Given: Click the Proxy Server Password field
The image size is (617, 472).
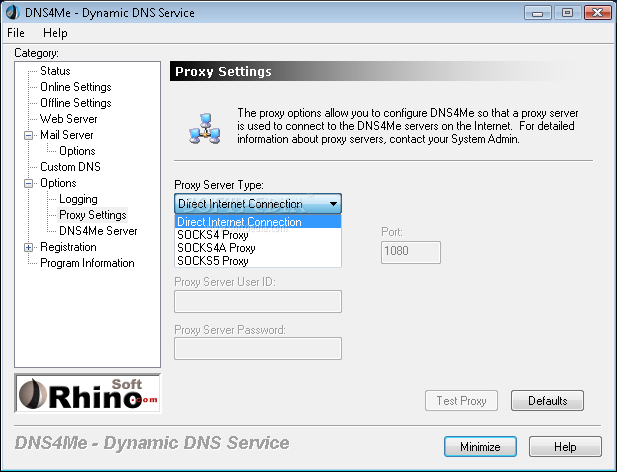Looking at the screenshot, I should point(258,348).
